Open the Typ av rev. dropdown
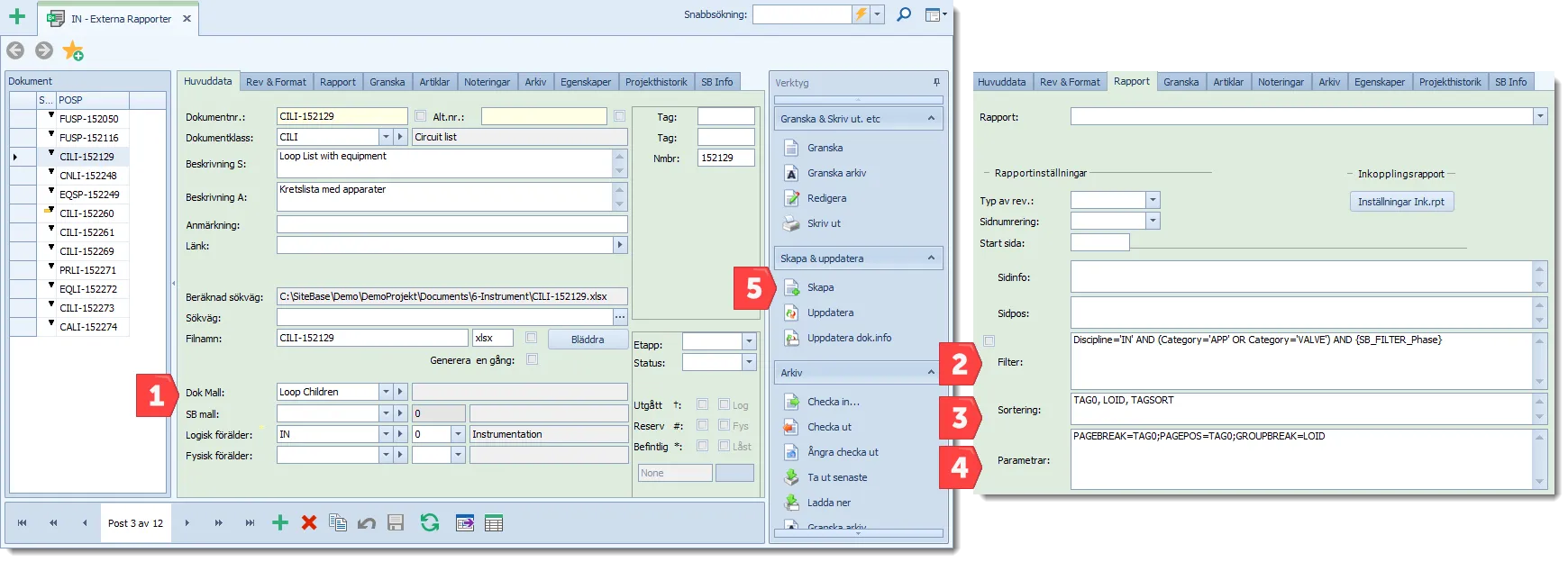This screenshot has width=1568, height=562. [x=1153, y=200]
